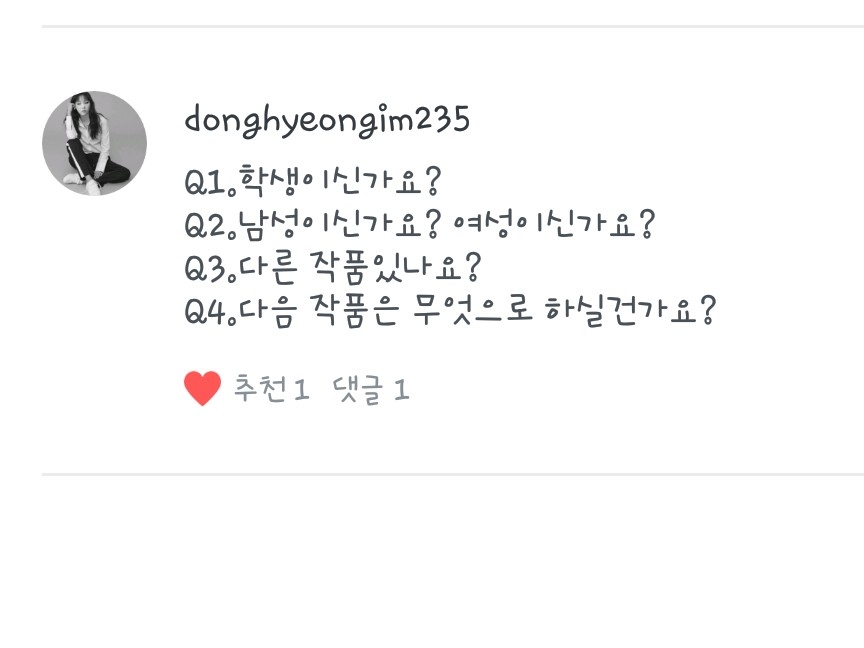Click the Q4. label of the fourth question
The height and width of the screenshot is (648, 864).
pos(210,312)
